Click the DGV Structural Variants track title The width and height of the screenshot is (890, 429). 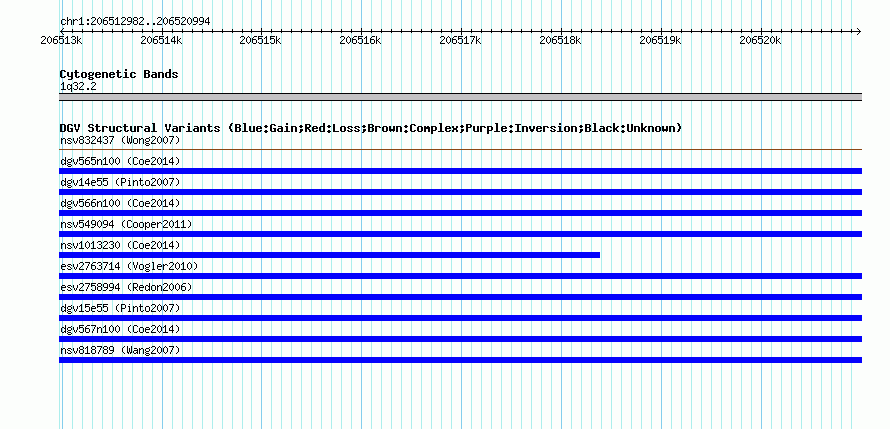coord(371,128)
